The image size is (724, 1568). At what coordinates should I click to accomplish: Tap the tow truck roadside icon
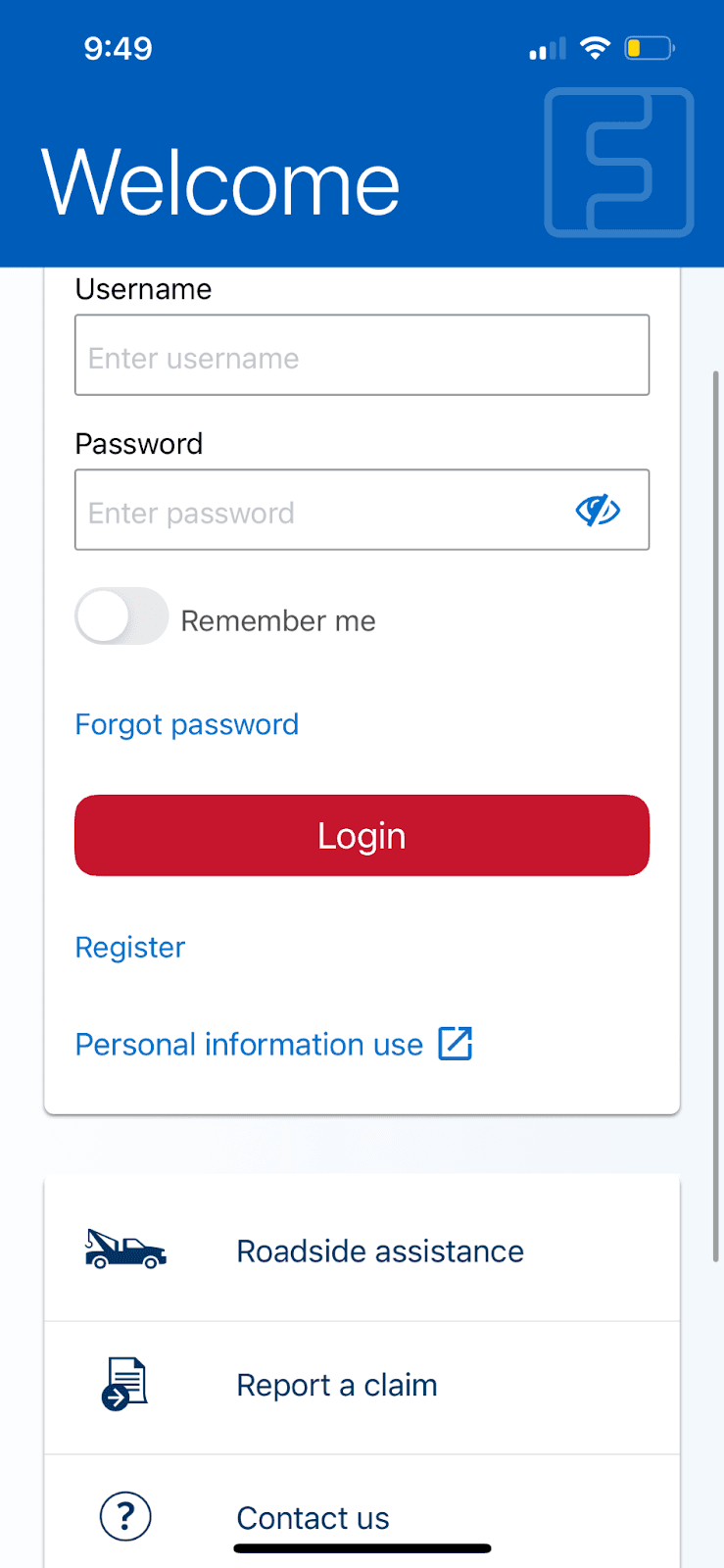(125, 1249)
